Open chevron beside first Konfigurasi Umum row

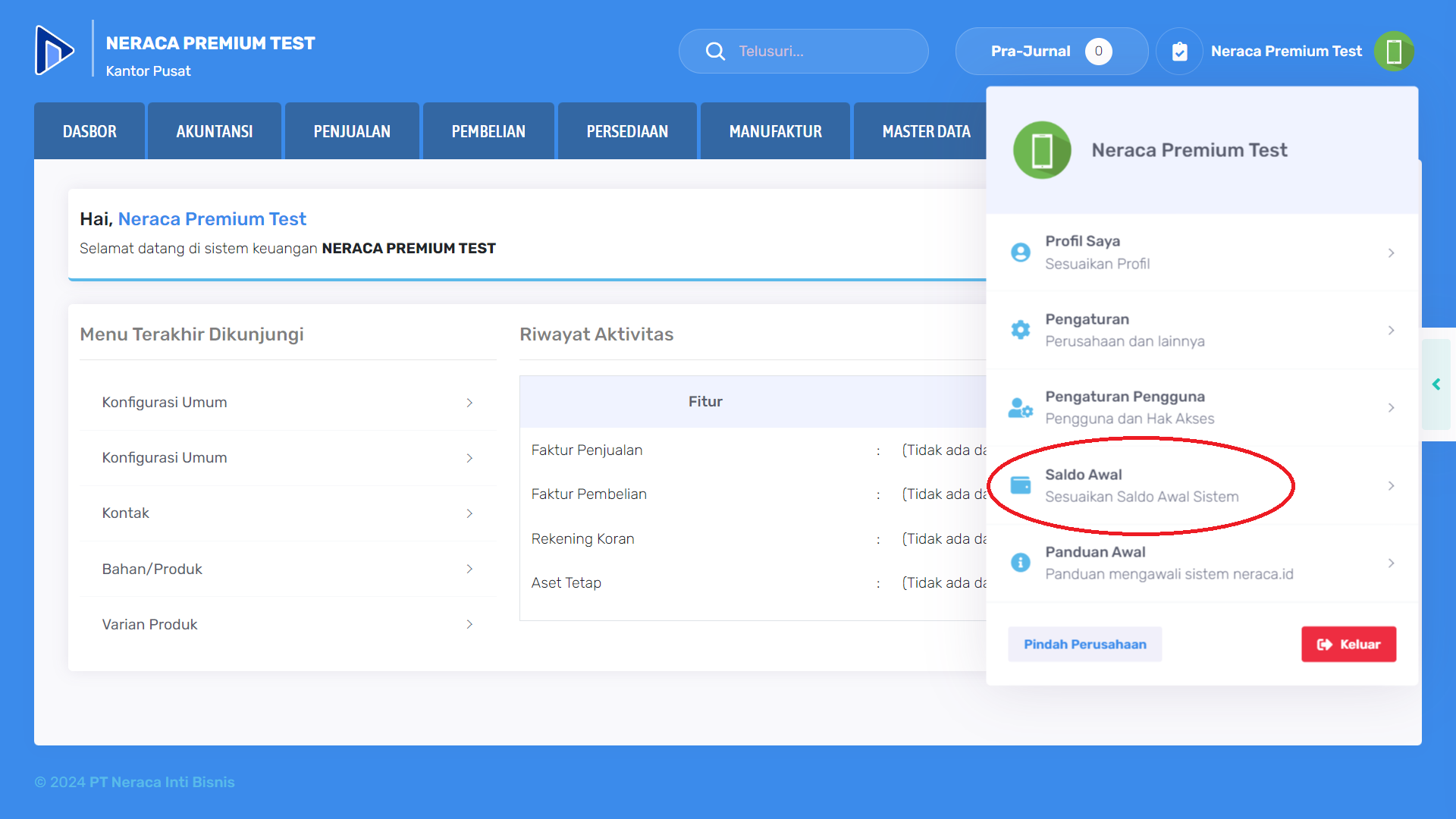pyautogui.click(x=469, y=403)
